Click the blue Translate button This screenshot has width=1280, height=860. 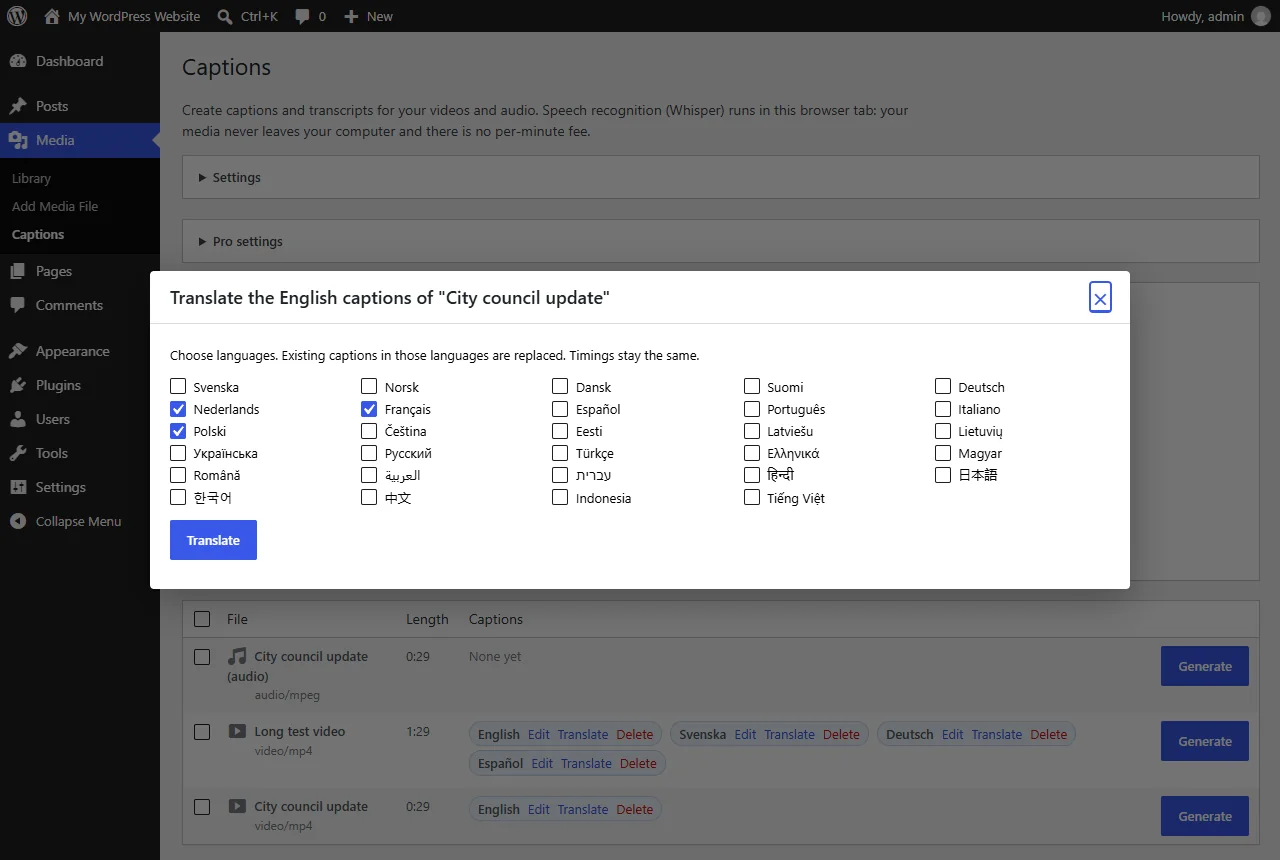(x=213, y=540)
